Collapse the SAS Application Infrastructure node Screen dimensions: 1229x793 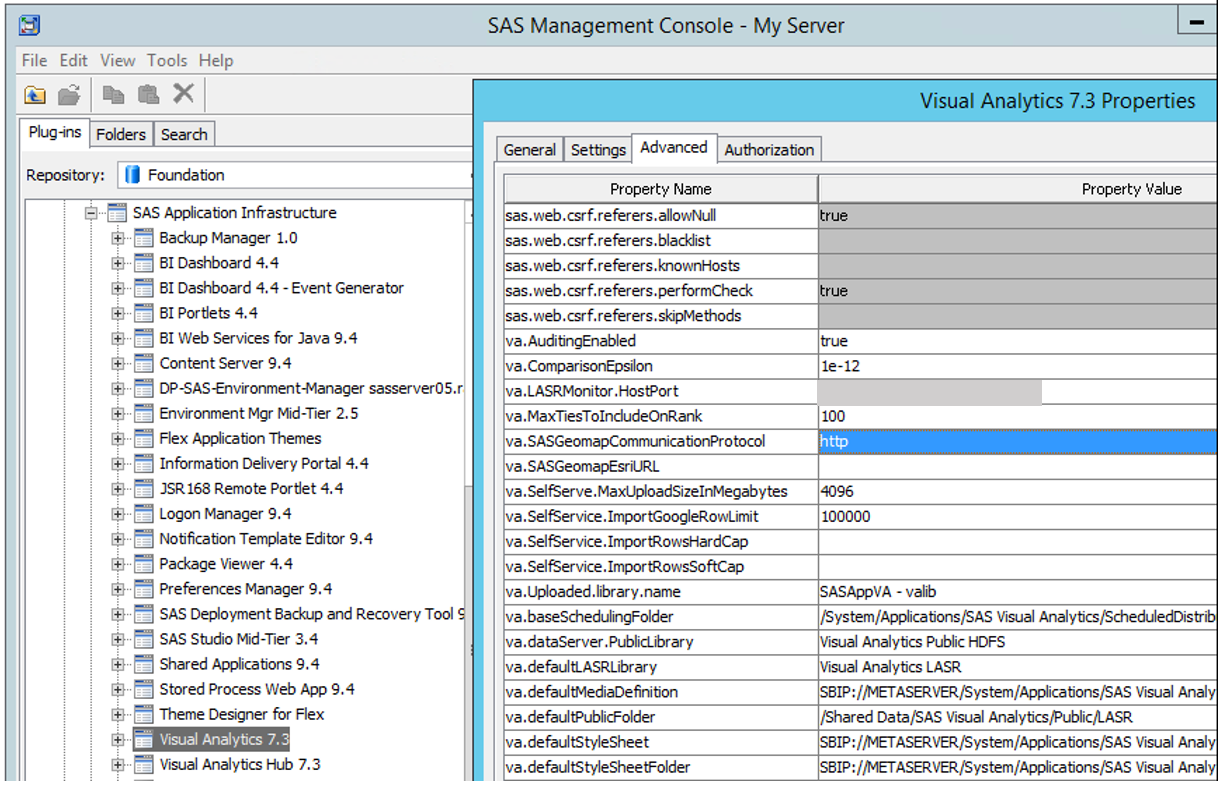pyautogui.click(x=92, y=213)
